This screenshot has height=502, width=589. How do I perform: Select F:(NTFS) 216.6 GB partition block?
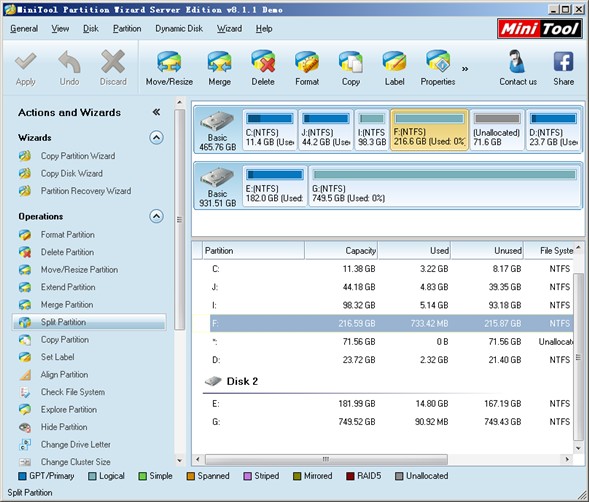coord(429,130)
